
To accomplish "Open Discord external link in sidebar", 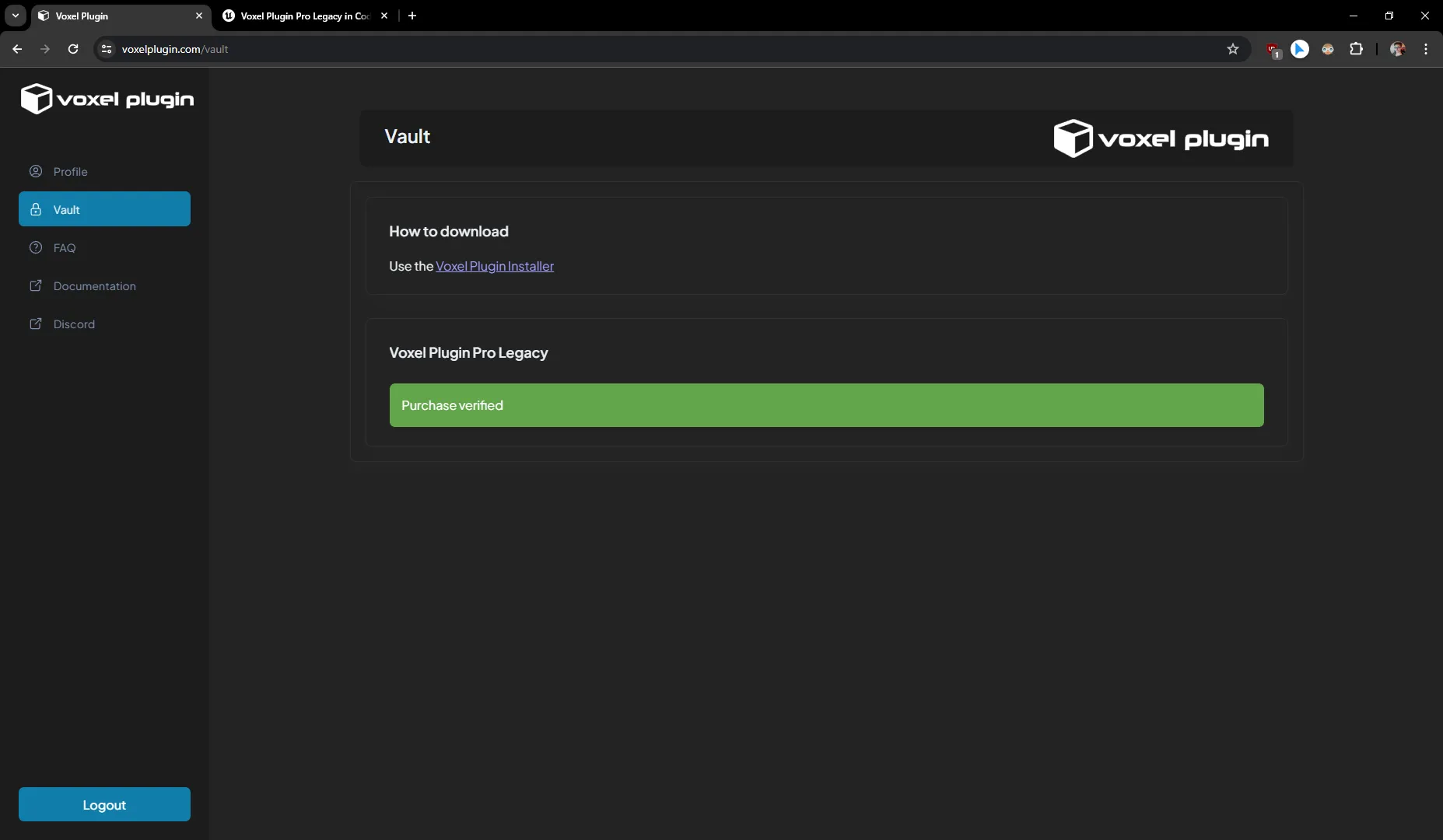I will 74,324.
